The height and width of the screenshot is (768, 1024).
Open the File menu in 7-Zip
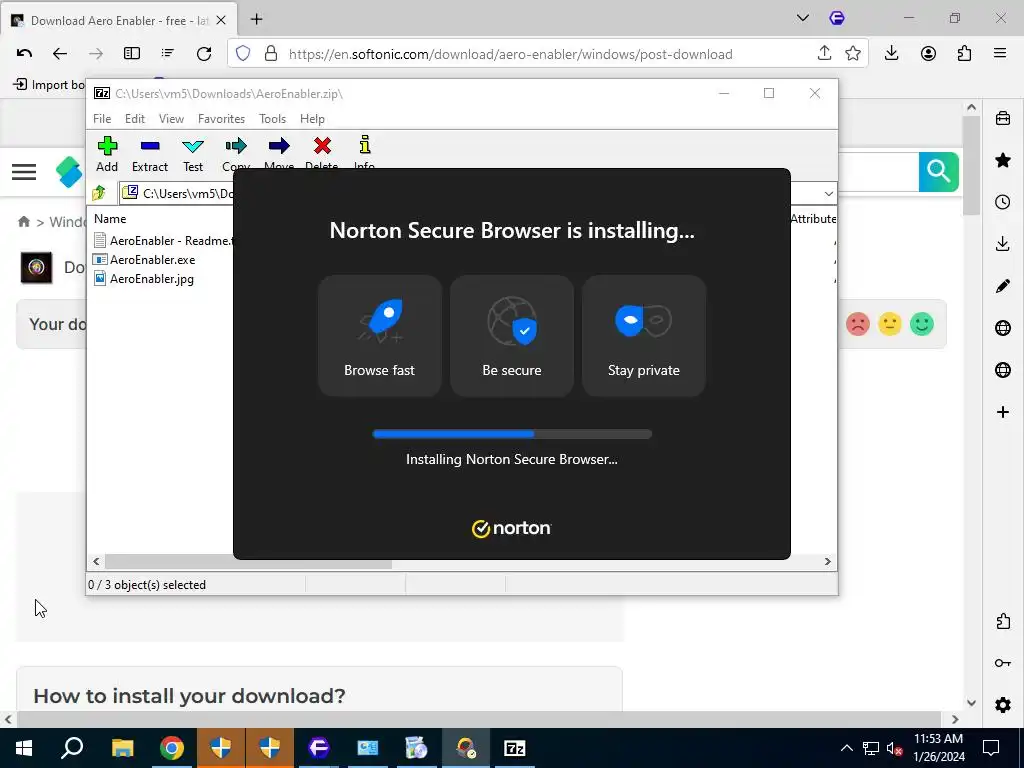(102, 119)
